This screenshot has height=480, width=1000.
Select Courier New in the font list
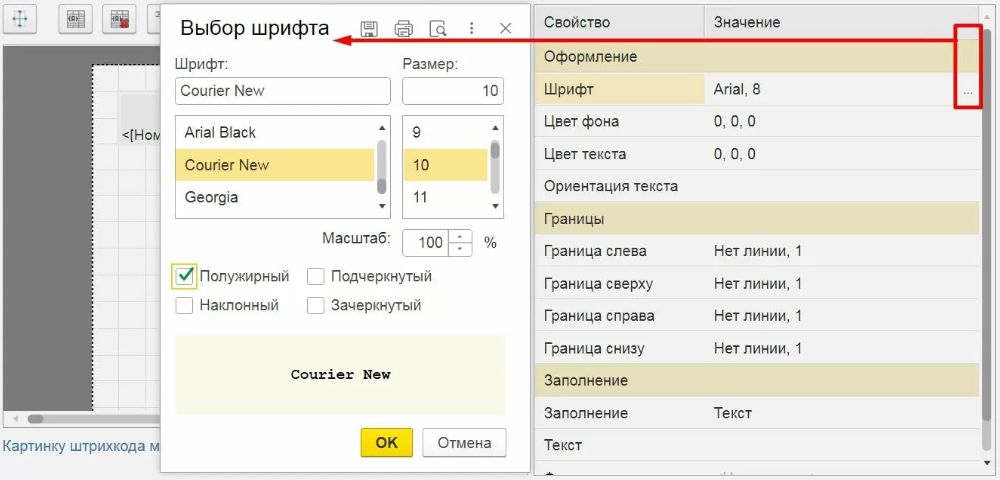coord(274,165)
